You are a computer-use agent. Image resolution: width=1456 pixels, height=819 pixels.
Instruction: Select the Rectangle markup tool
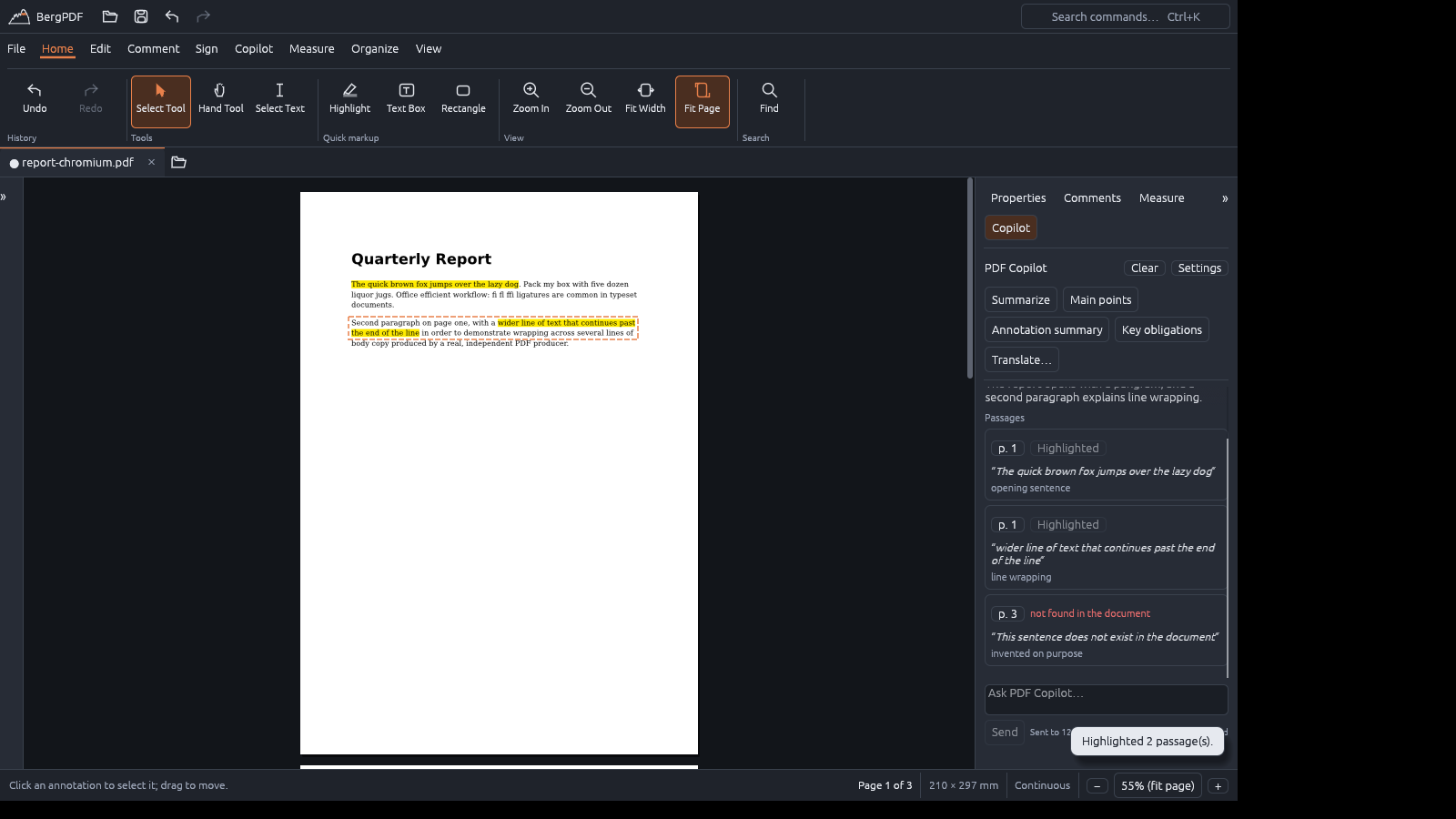(x=463, y=101)
